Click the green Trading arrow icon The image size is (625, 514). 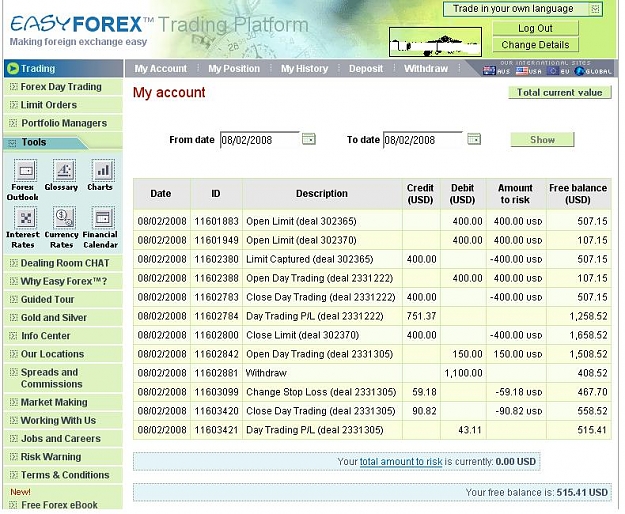[x=13, y=69]
